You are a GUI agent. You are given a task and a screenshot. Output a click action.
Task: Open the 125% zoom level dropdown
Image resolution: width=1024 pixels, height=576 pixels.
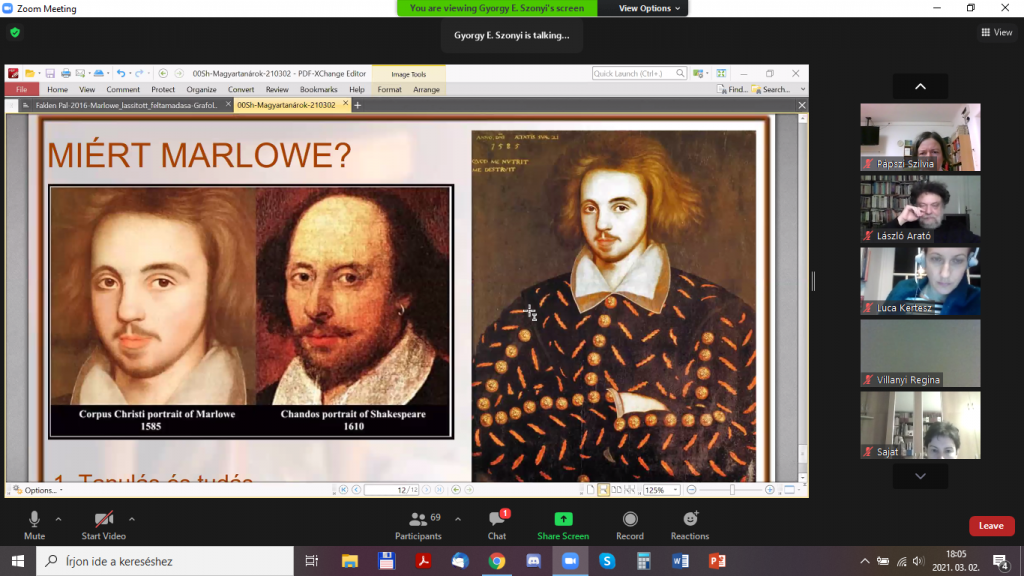pos(676,490)
